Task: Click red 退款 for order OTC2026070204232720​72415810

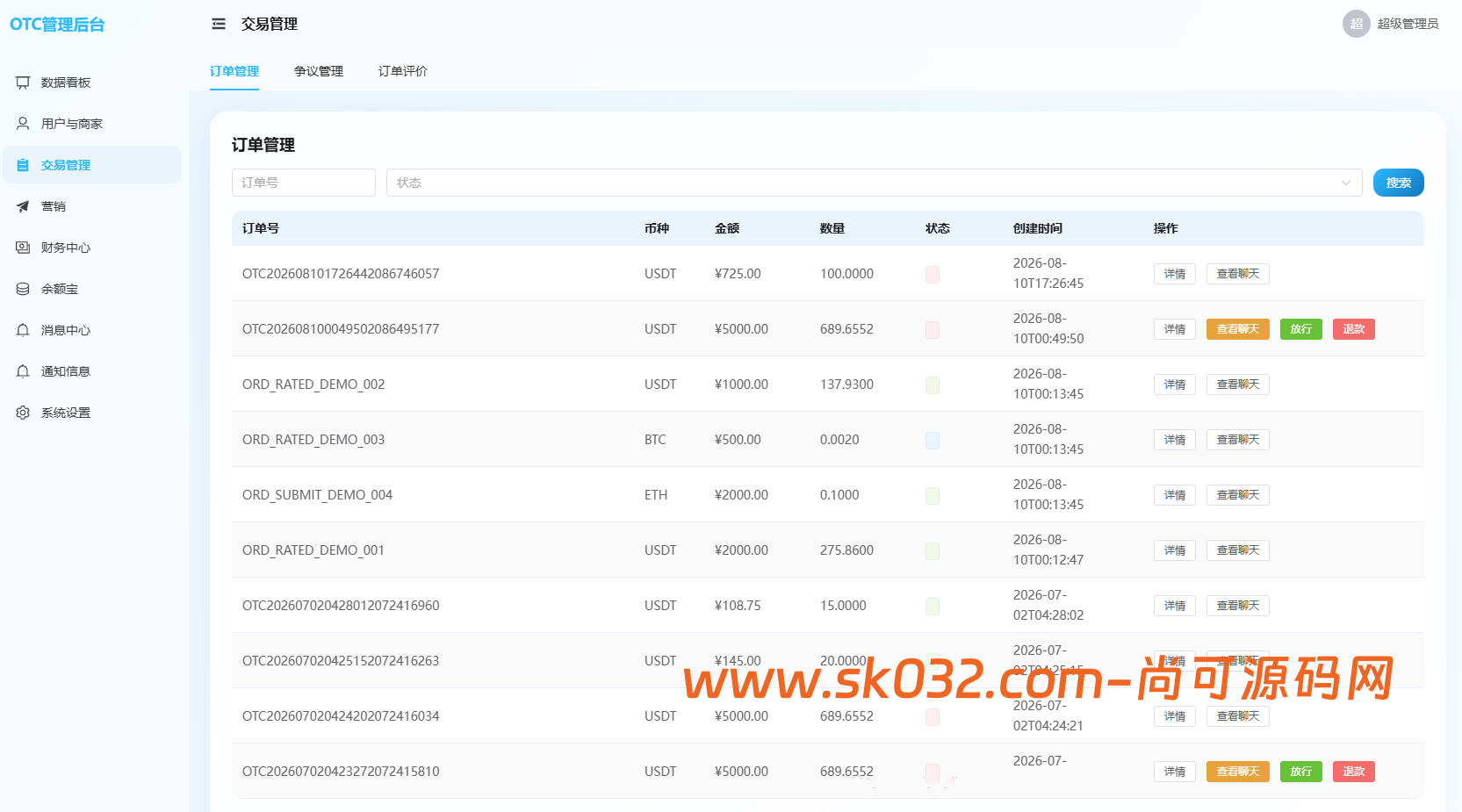Action: click(x=1353, y=772)
